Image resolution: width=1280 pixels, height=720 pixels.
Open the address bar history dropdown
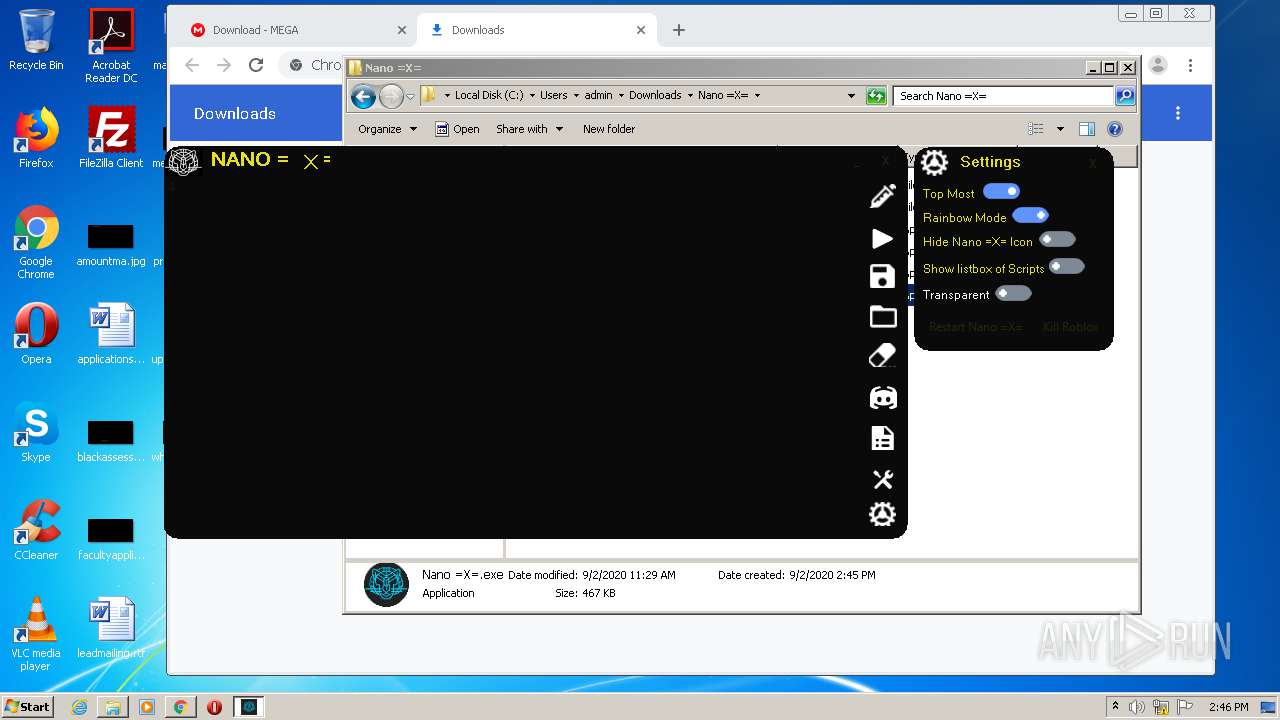(851, 96)
